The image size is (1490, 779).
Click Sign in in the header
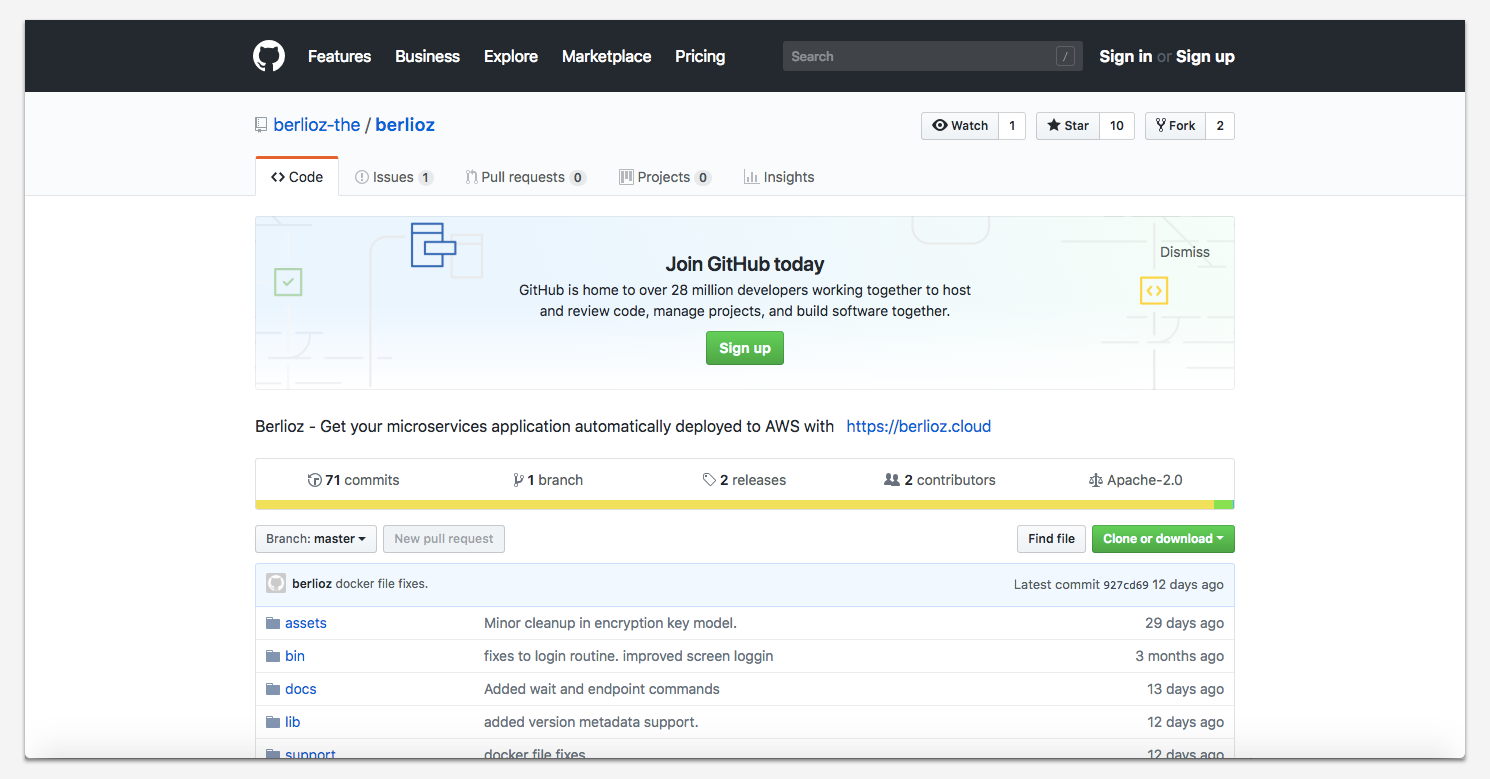click(1125, 56)
